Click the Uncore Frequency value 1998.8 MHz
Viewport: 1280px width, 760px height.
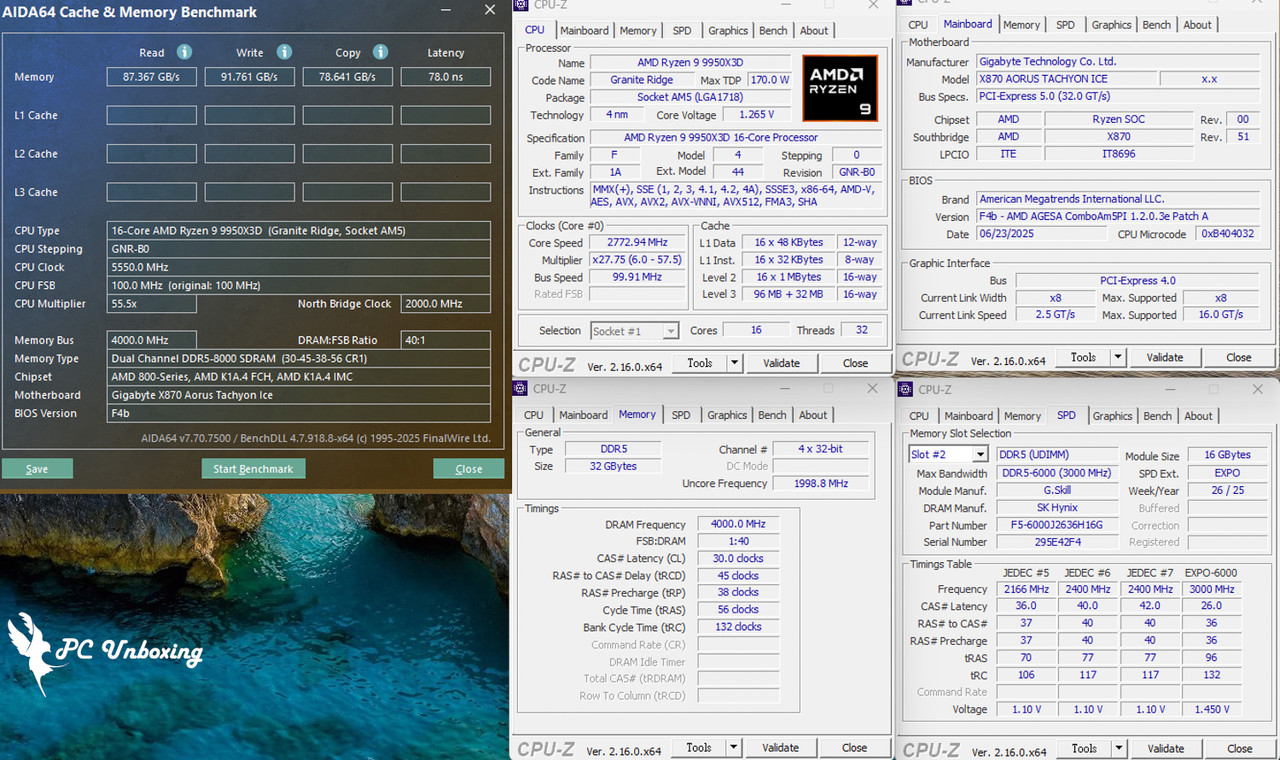tap(821, 483)
